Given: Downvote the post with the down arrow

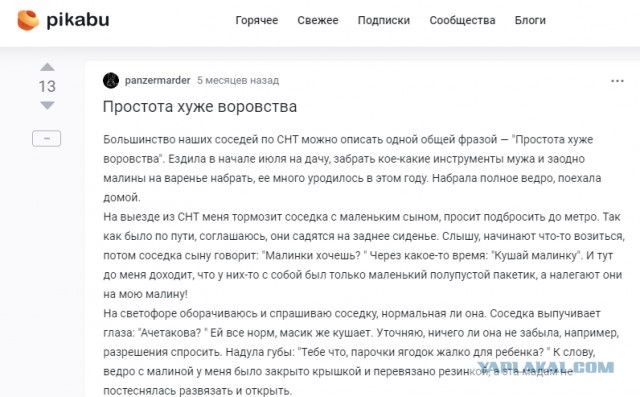Looking at the screenshot, I should tap(47, 105).
